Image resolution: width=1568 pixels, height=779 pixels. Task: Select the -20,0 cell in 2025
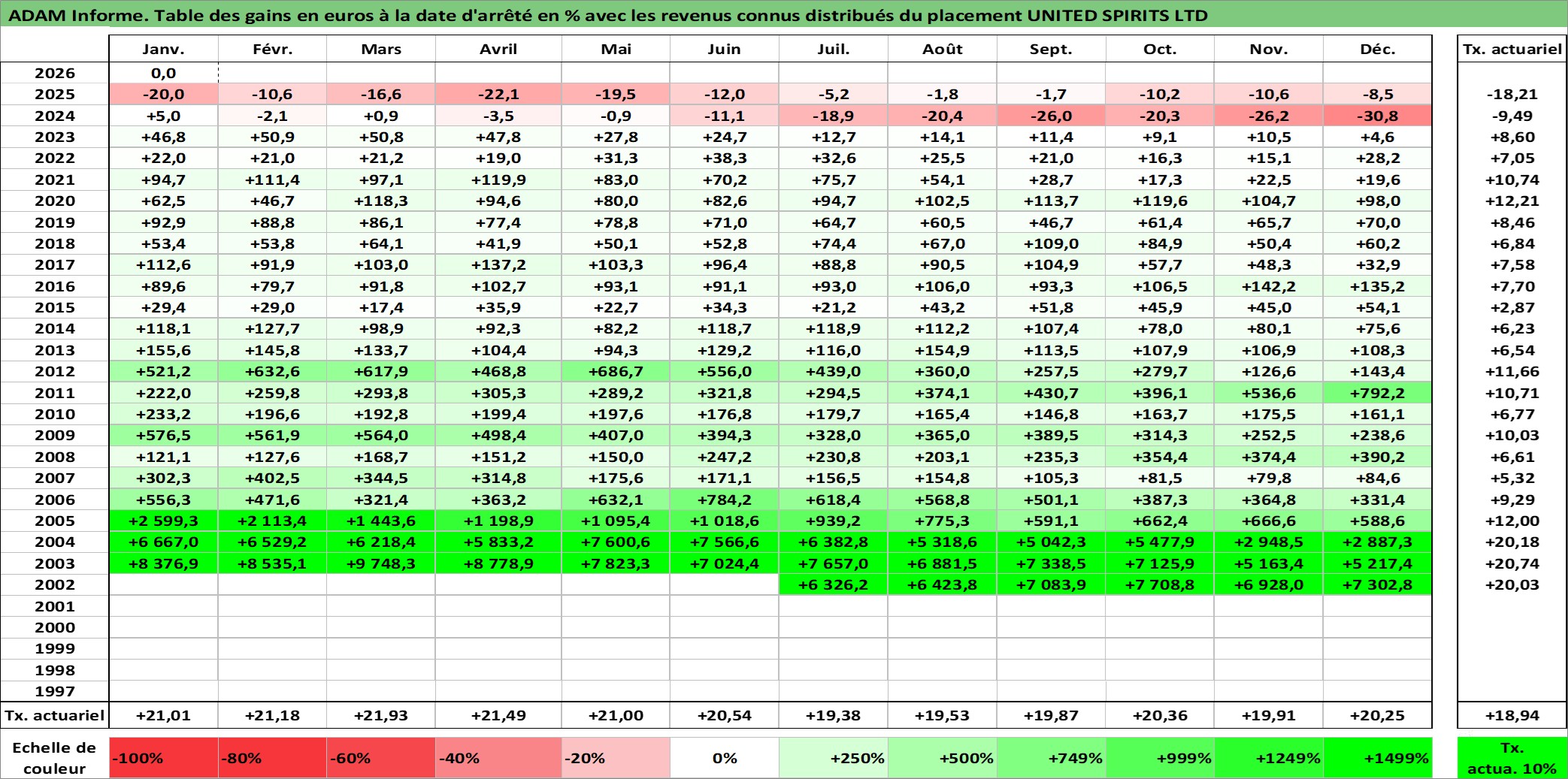click(x=164, y=94)
